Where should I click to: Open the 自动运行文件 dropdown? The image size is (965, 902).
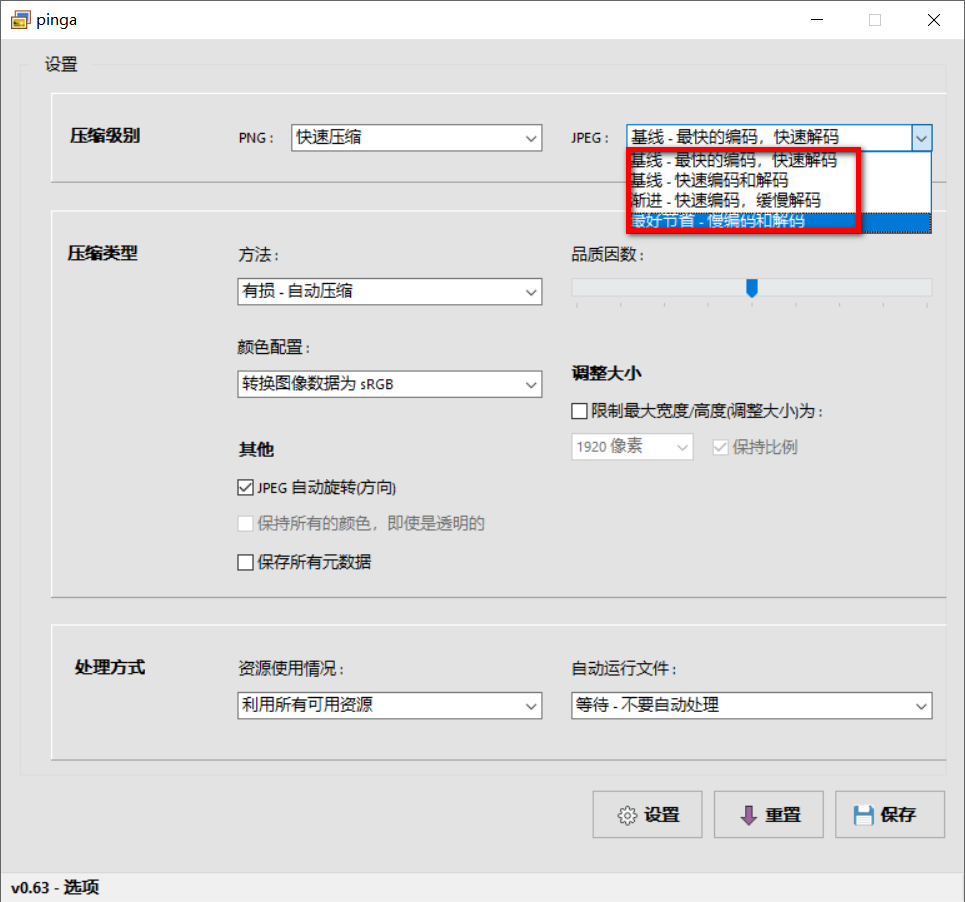coord(922,705)
